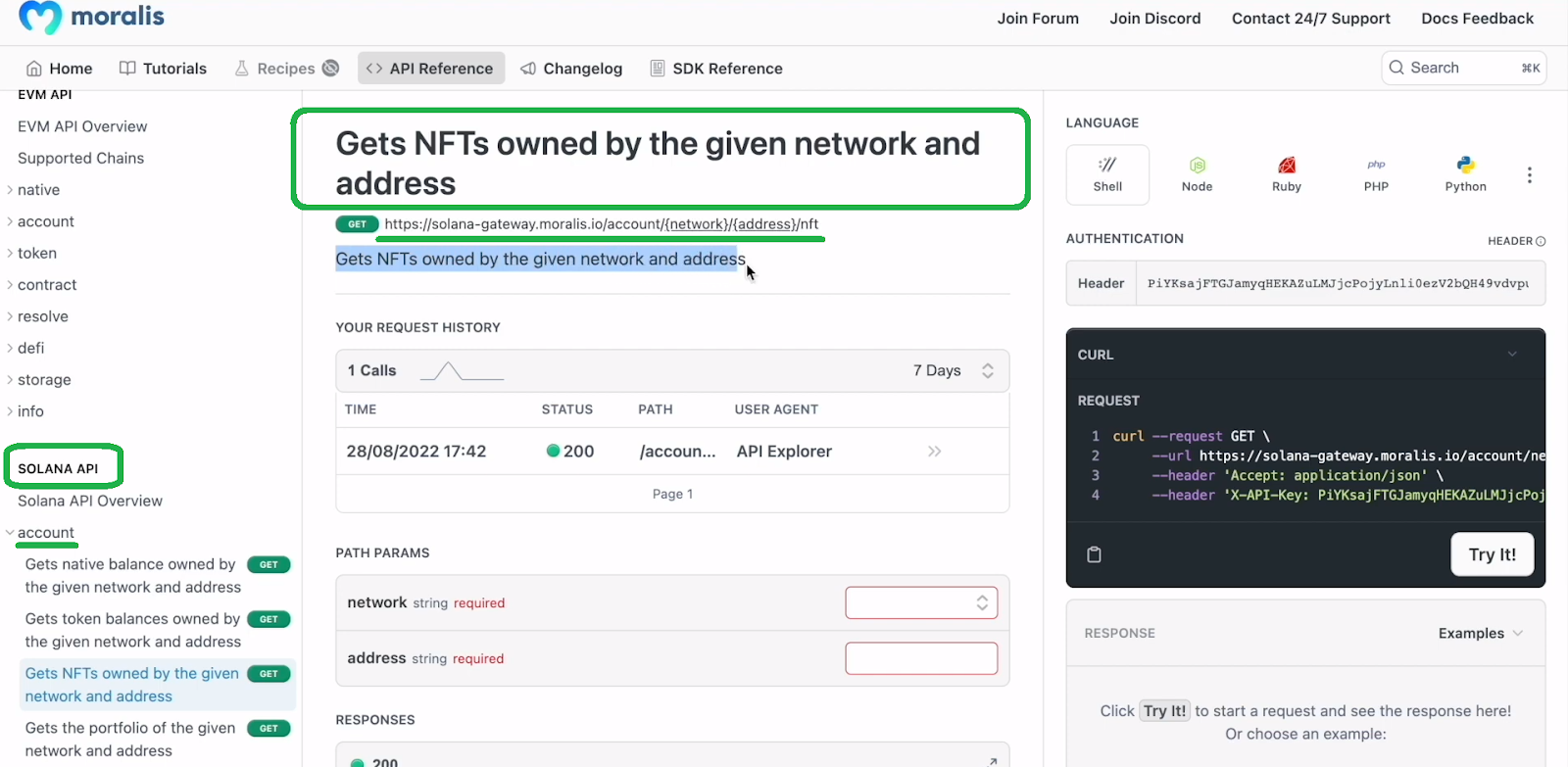Select Ruby language icon
Image resolution: width=1568 pixels, height=767 pixels.
pyautogui.click(x=1287, y=174)
